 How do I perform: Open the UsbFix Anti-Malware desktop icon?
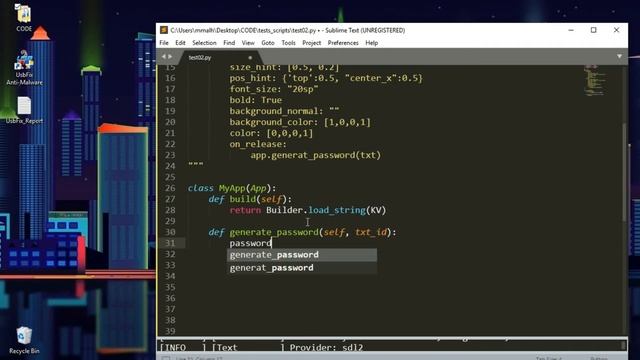(x=24, y=68)
